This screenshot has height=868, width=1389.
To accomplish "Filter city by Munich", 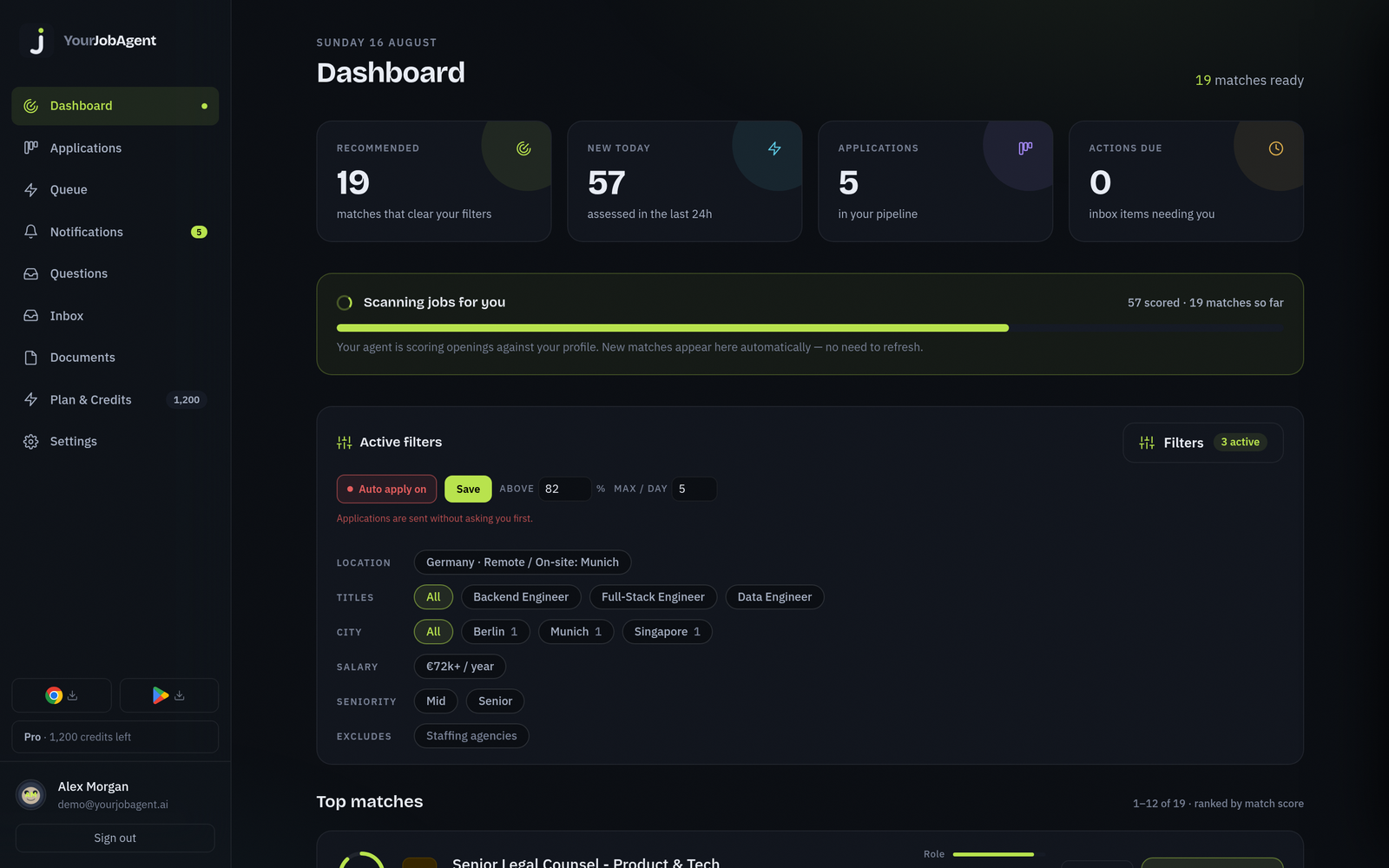I will [576, 632].
